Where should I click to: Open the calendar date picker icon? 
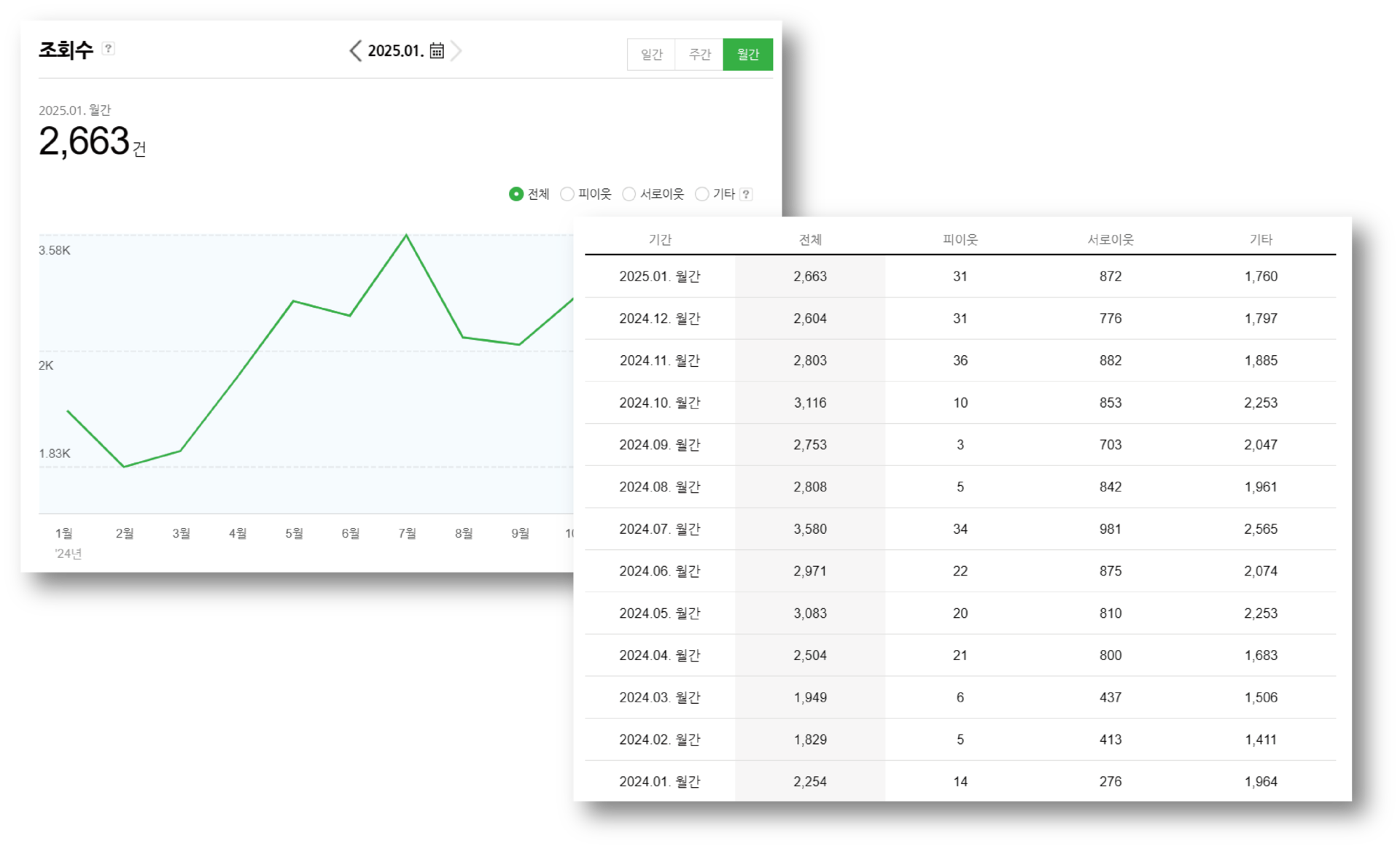tap(437, 50)
